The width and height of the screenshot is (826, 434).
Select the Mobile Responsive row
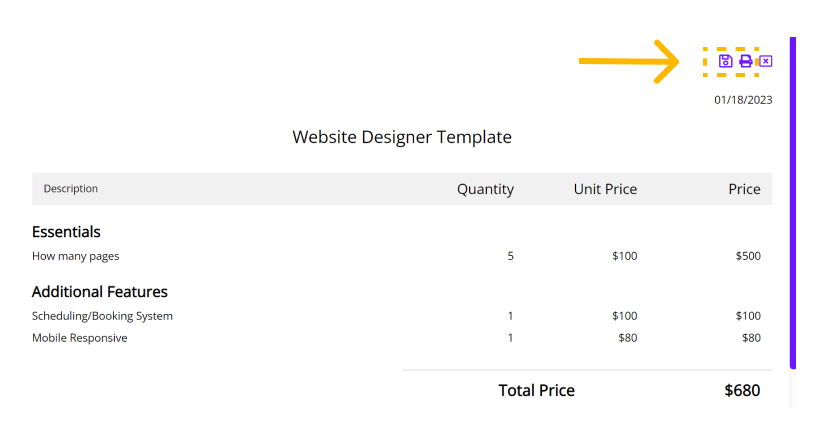click(396, 338)
